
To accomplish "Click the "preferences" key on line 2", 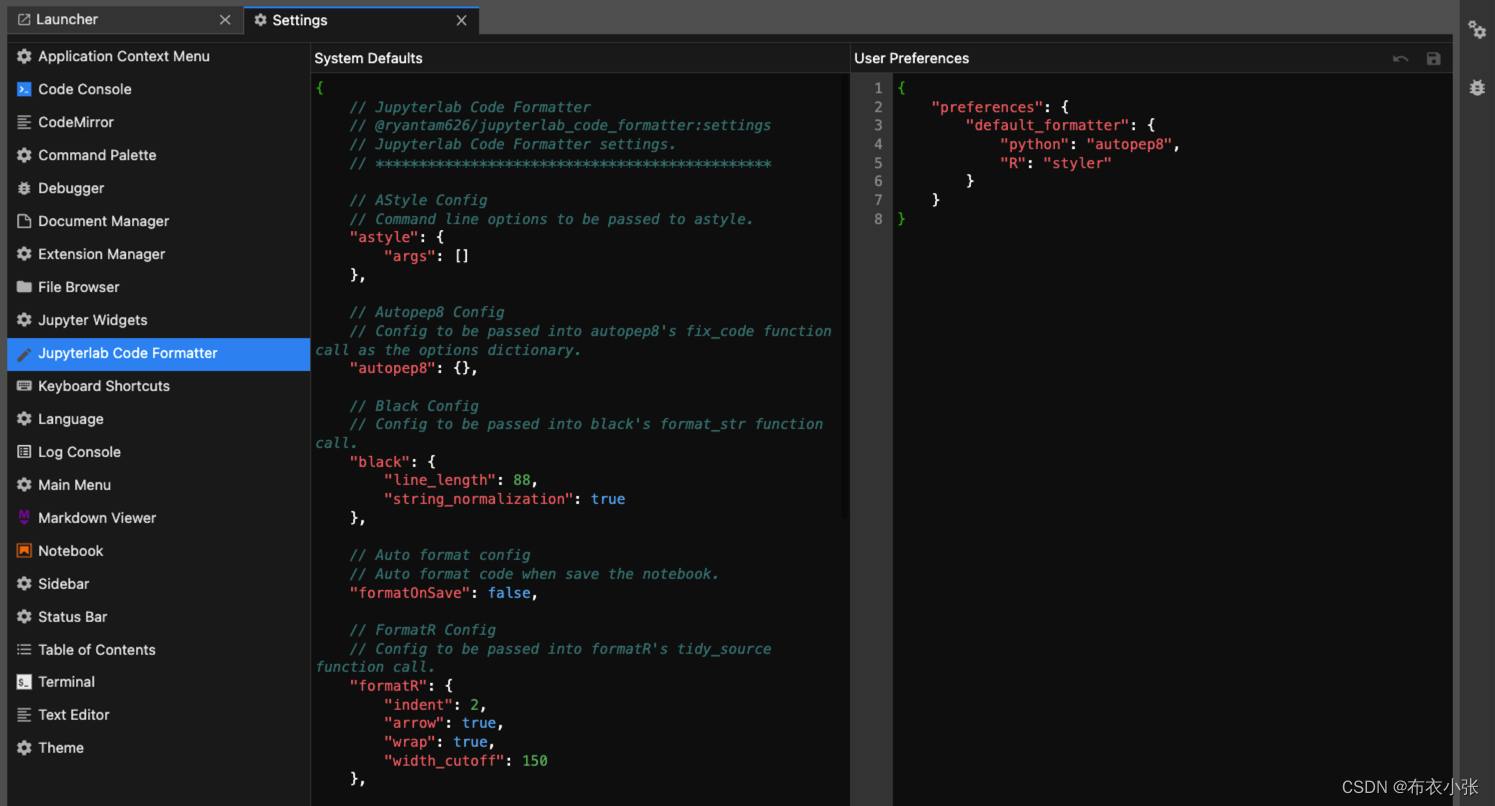I will [987, 107].
